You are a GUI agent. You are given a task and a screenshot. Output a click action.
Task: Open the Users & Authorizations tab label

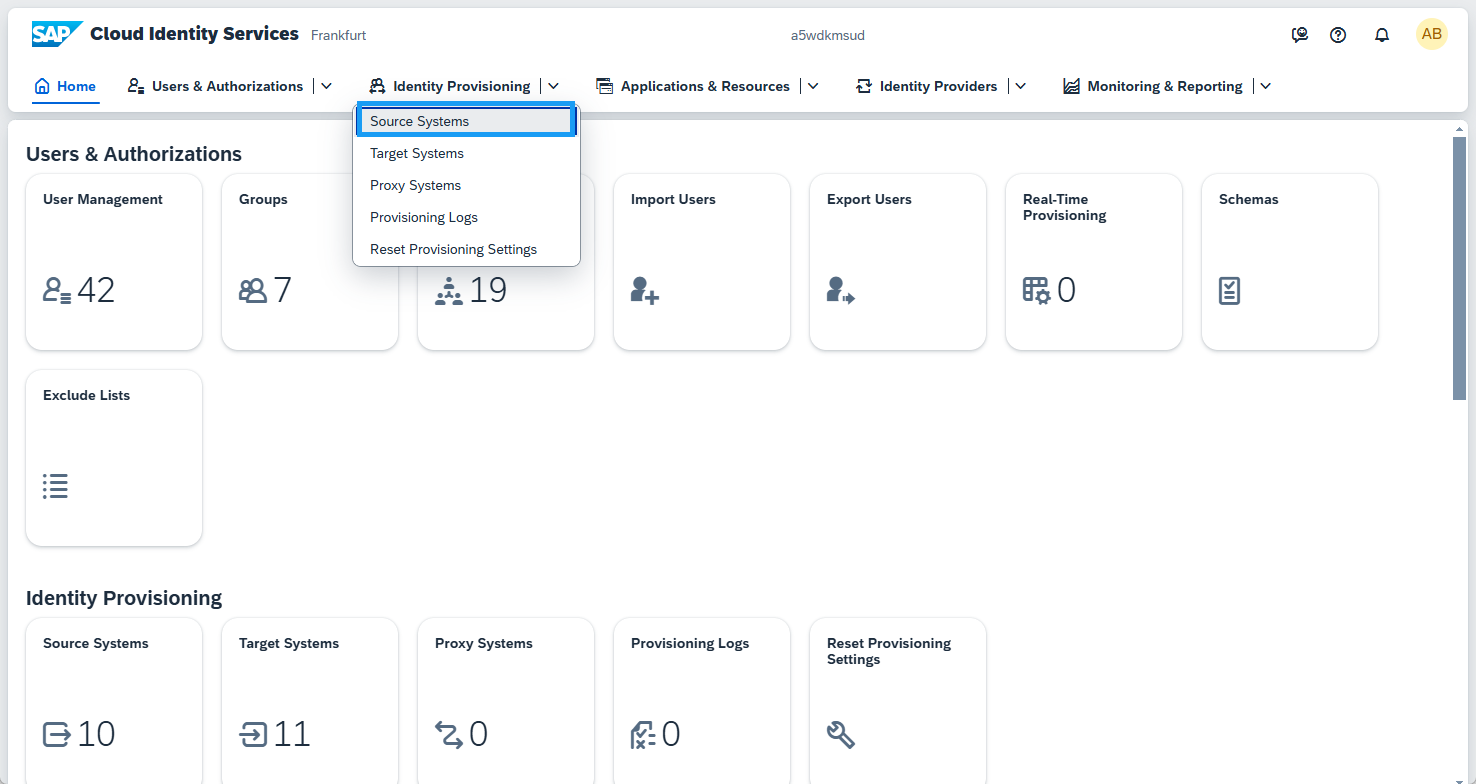coord(227,86)
